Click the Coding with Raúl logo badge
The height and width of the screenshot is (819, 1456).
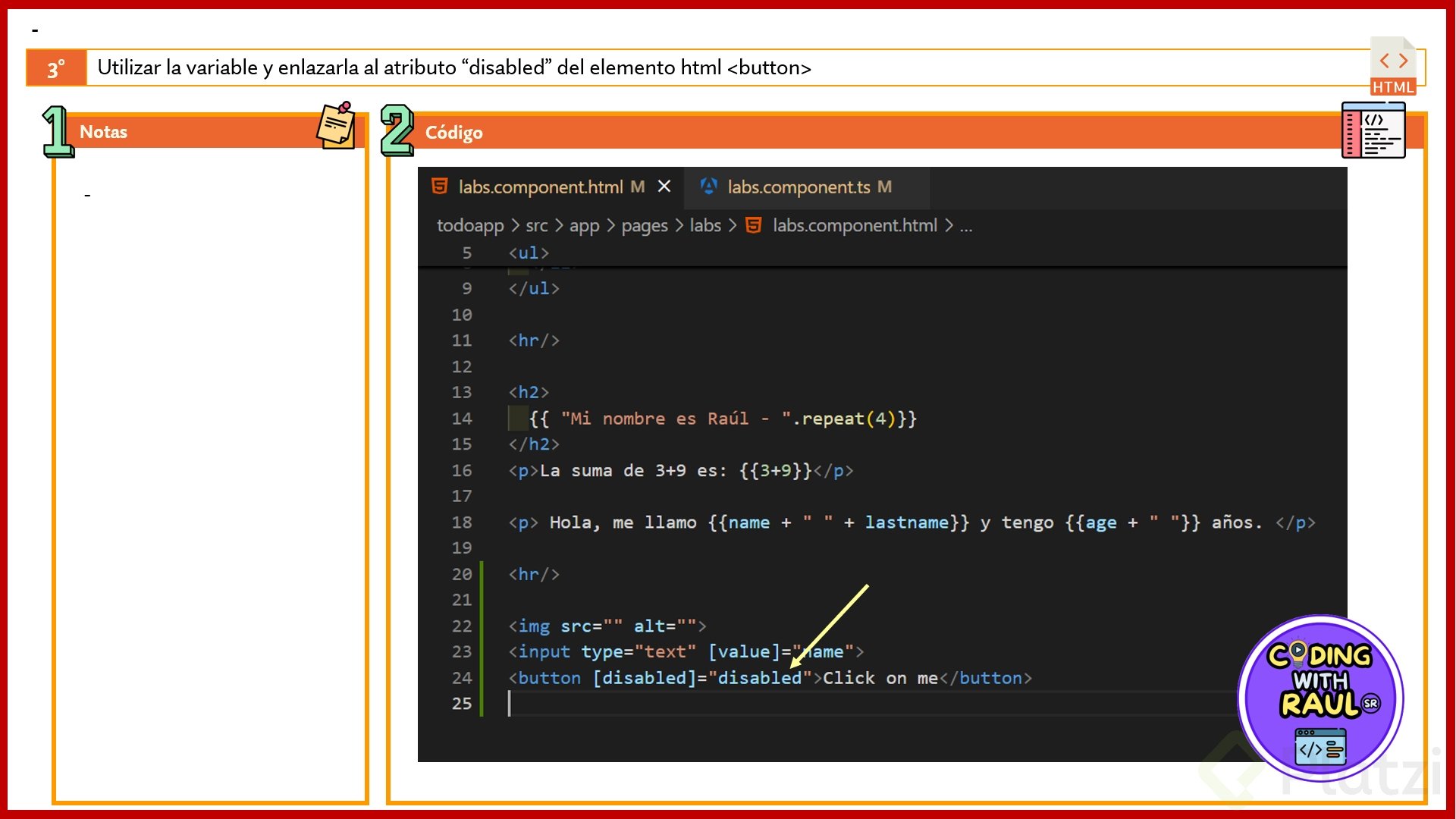pos(1320,698)
